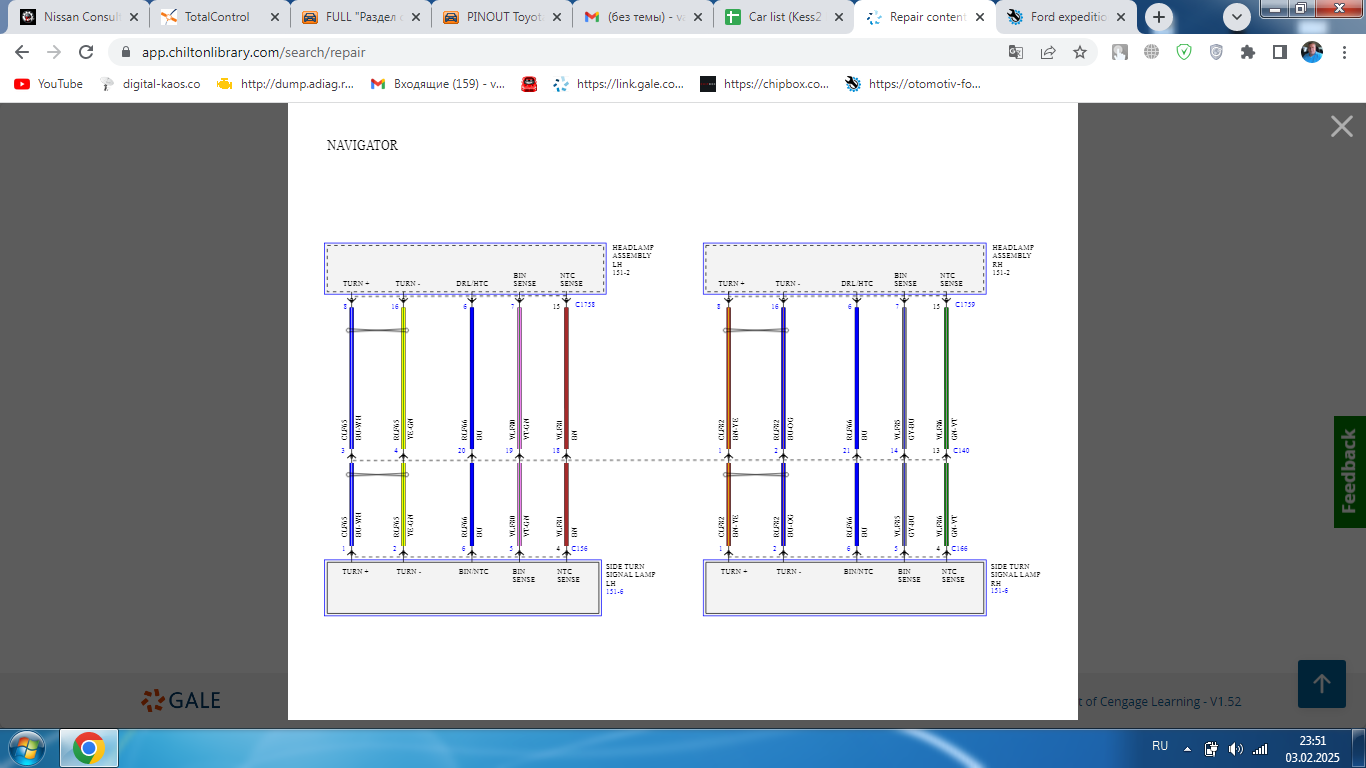
Task: Show hidden system tray icons
Action: 1187,748
